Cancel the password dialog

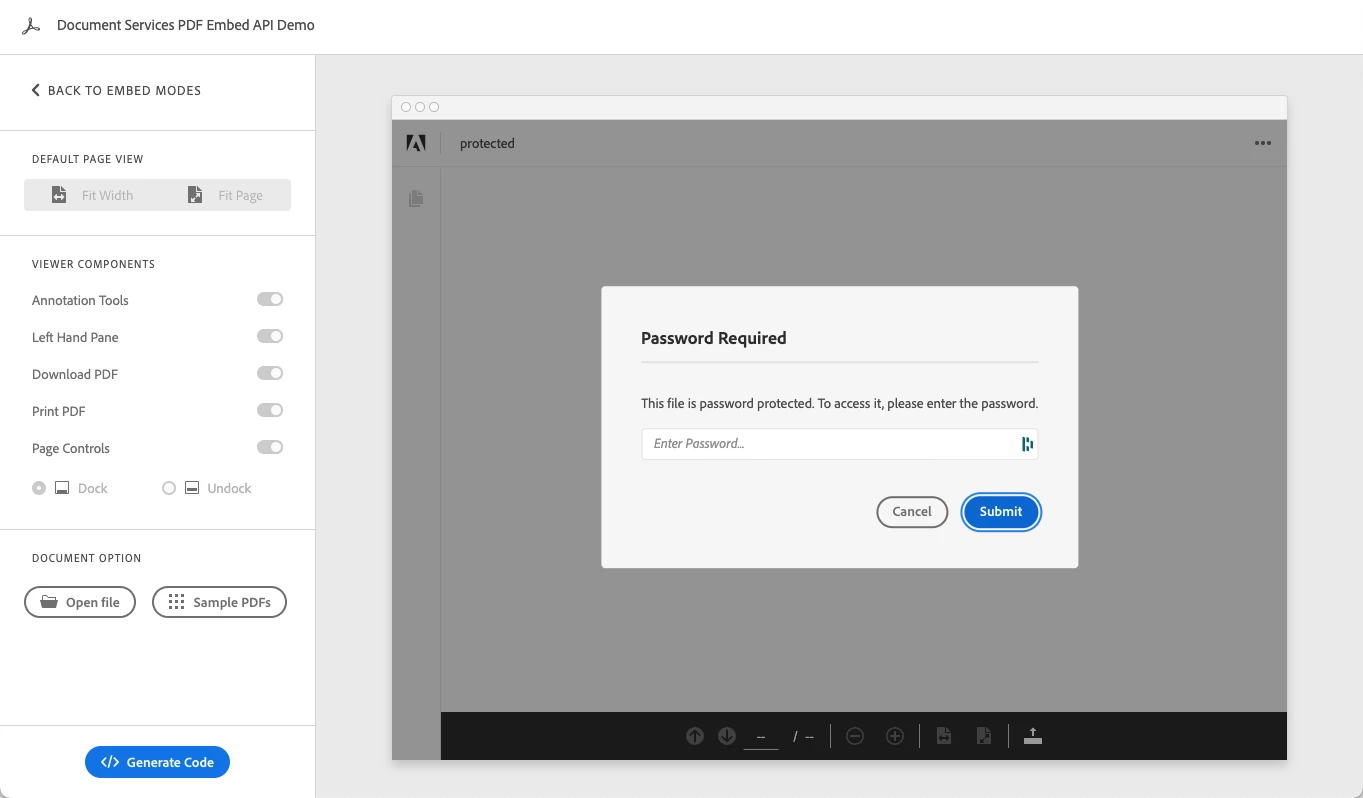point(912,511)
